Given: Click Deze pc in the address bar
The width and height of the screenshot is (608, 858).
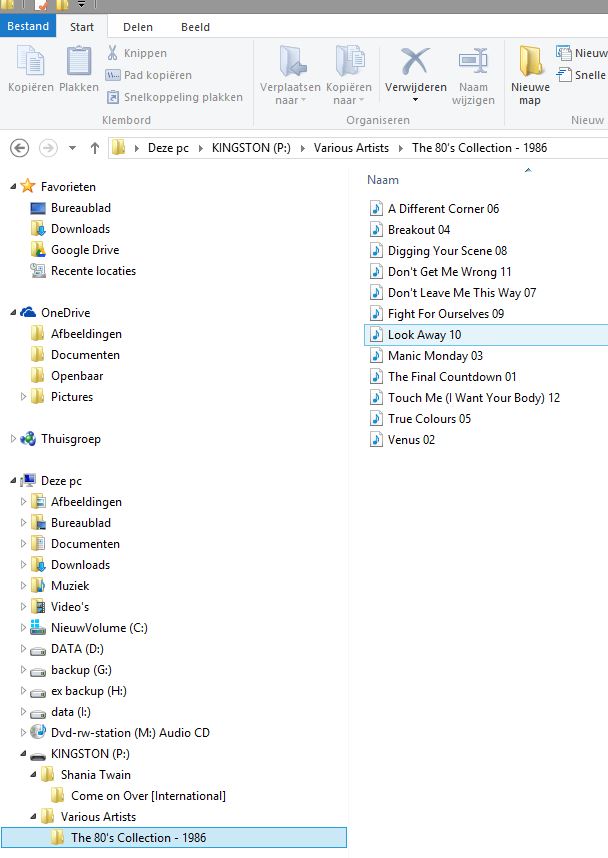Looking at the screenshot, I should pos(168,148).
